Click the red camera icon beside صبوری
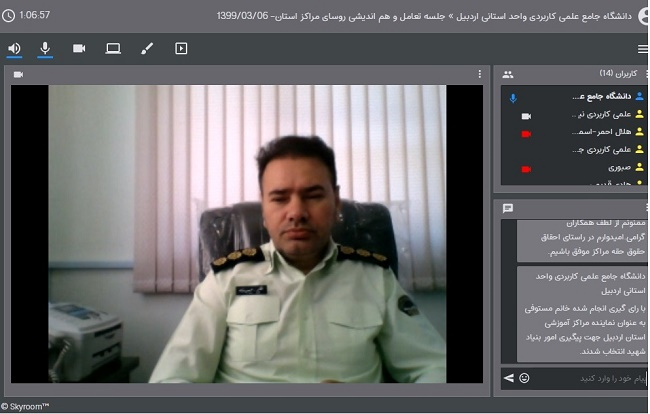The image size is (650, 414). pyautogui.click(x=526, y=168)
